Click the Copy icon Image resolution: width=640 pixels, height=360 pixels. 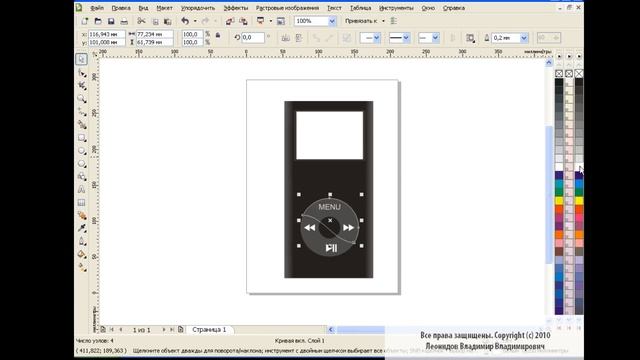[155, 21]
